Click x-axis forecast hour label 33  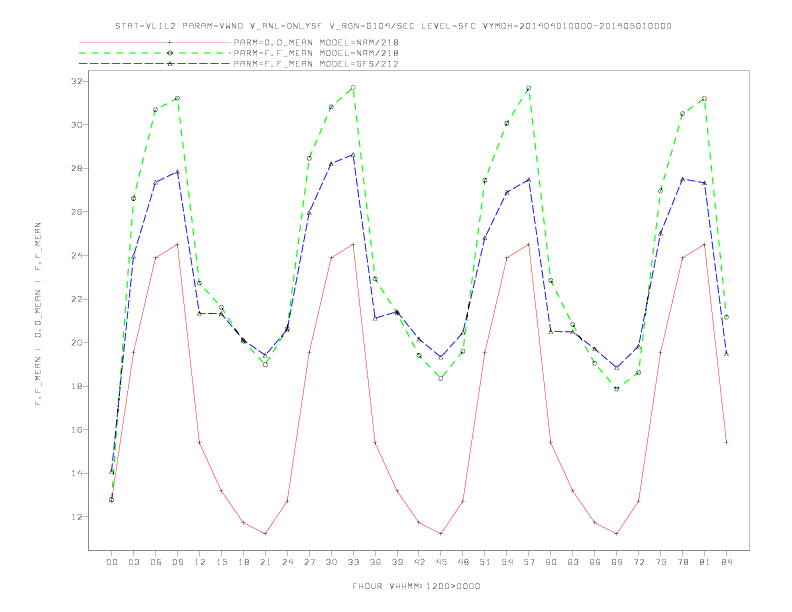pyautogui.click(x=353, y=562)
